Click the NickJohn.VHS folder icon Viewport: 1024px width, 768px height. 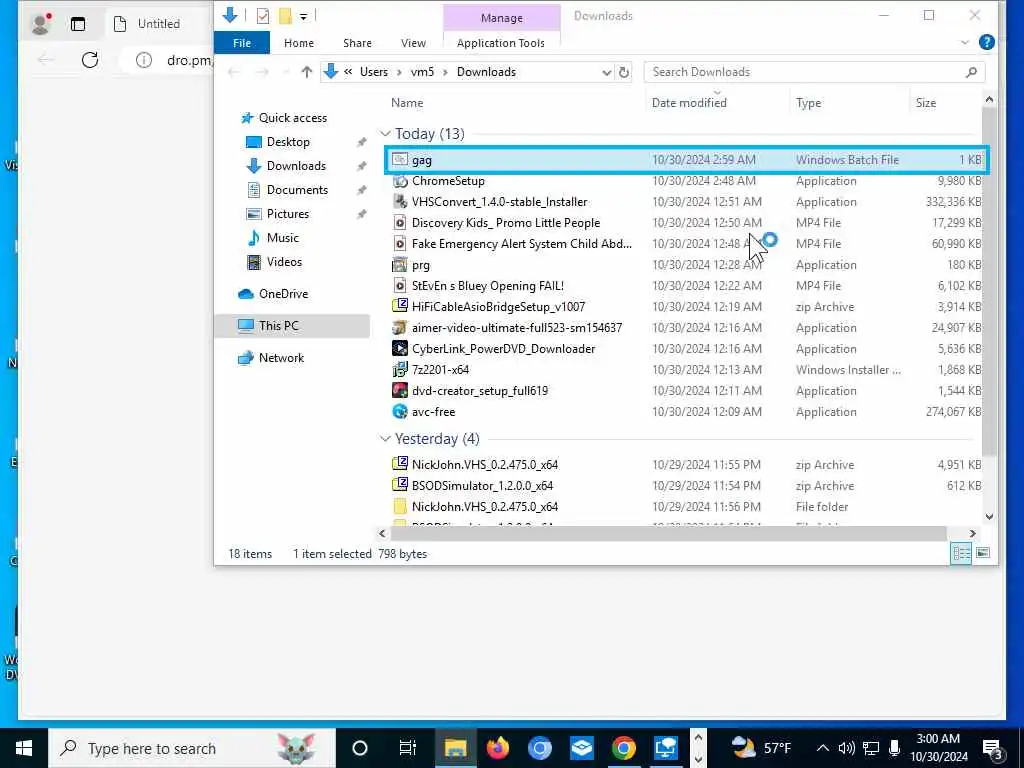pyautogui.click(x=400, y=507)
